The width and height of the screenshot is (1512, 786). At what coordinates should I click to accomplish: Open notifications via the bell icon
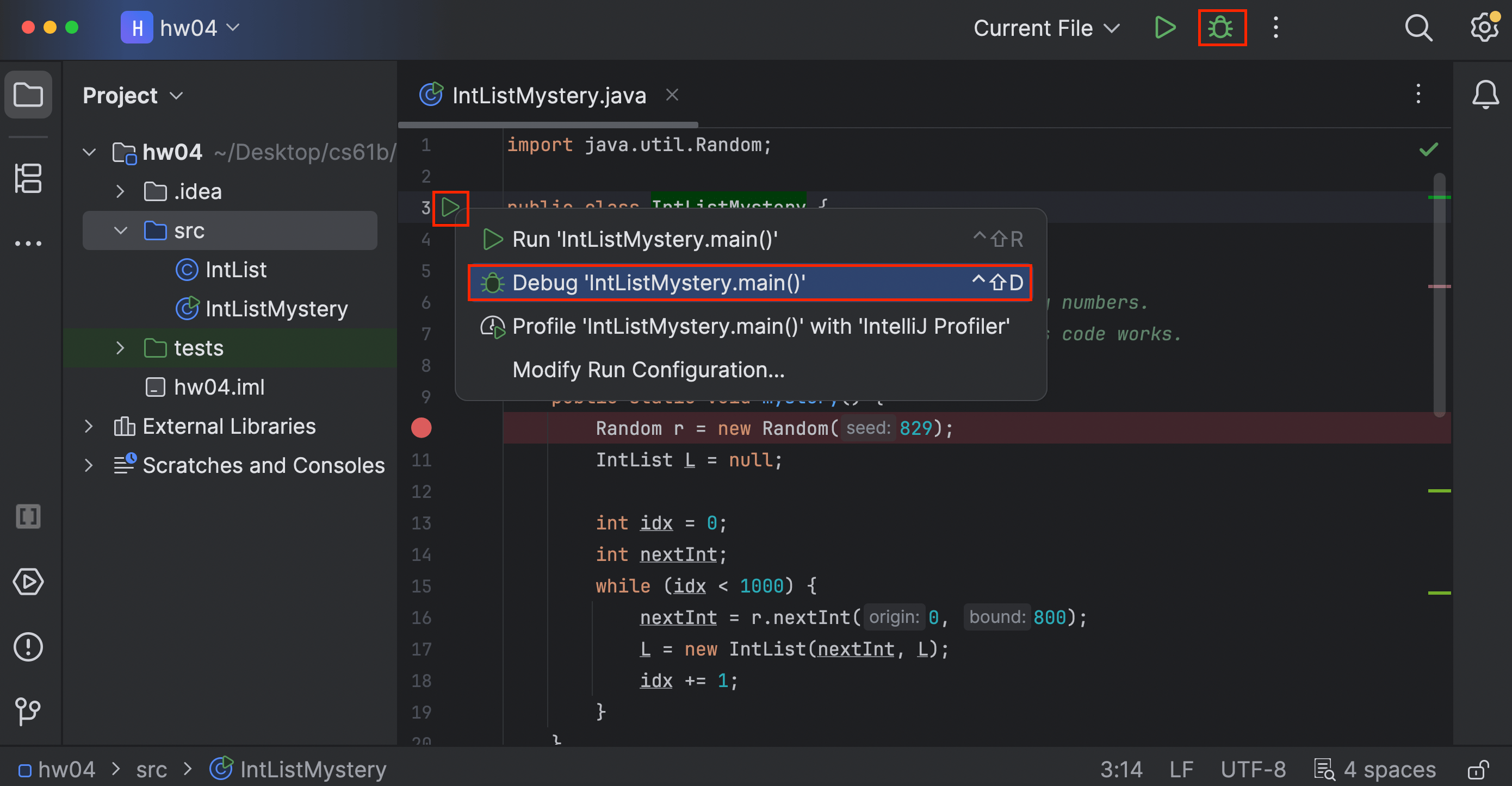click(1485, 95)
